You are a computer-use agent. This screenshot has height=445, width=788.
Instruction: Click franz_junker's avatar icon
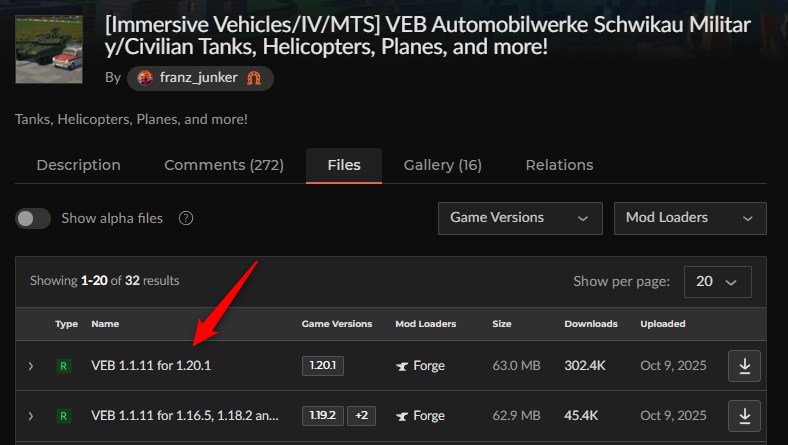point(145,78)
